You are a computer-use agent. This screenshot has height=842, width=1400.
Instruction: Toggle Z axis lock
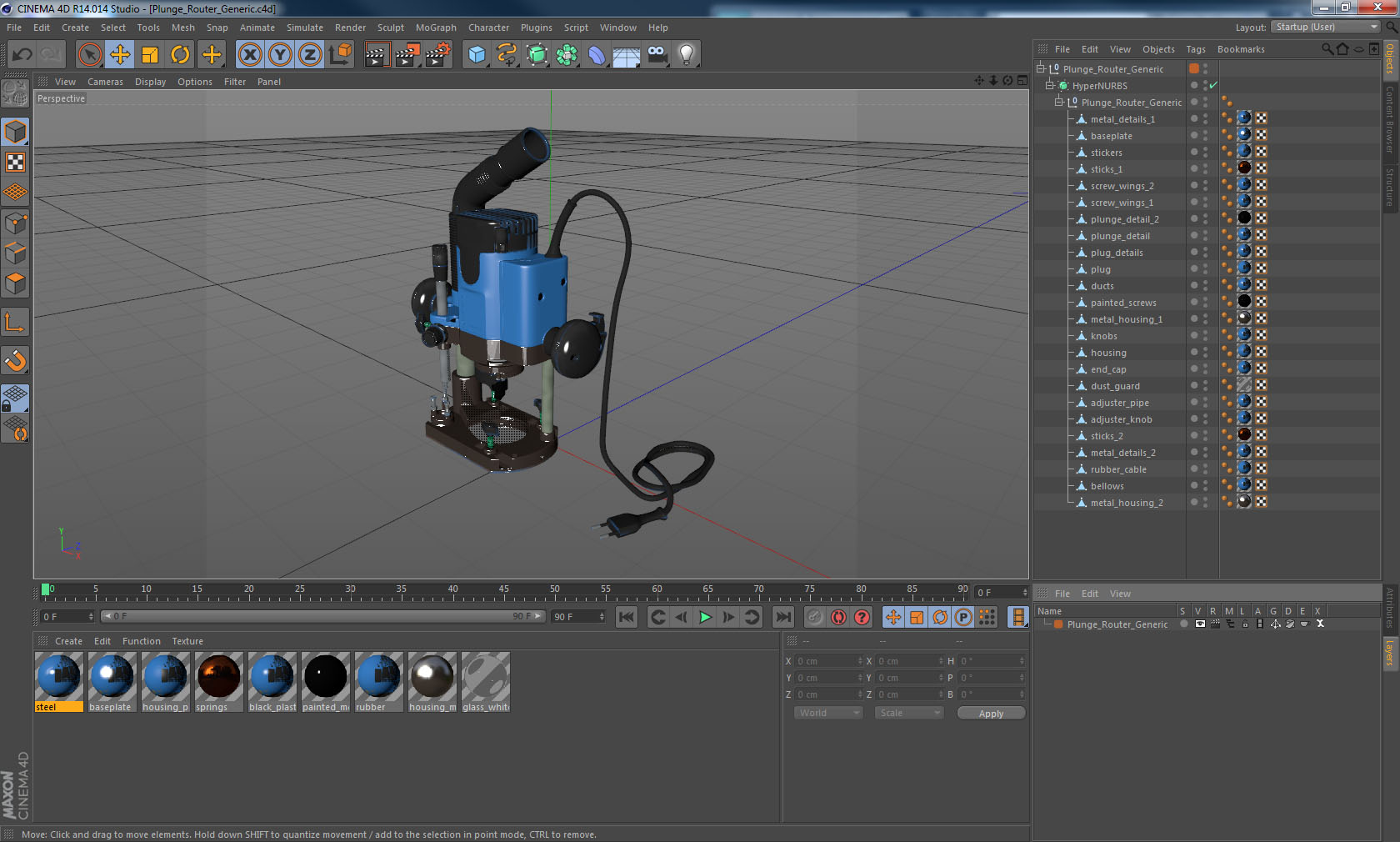[310, 55]
